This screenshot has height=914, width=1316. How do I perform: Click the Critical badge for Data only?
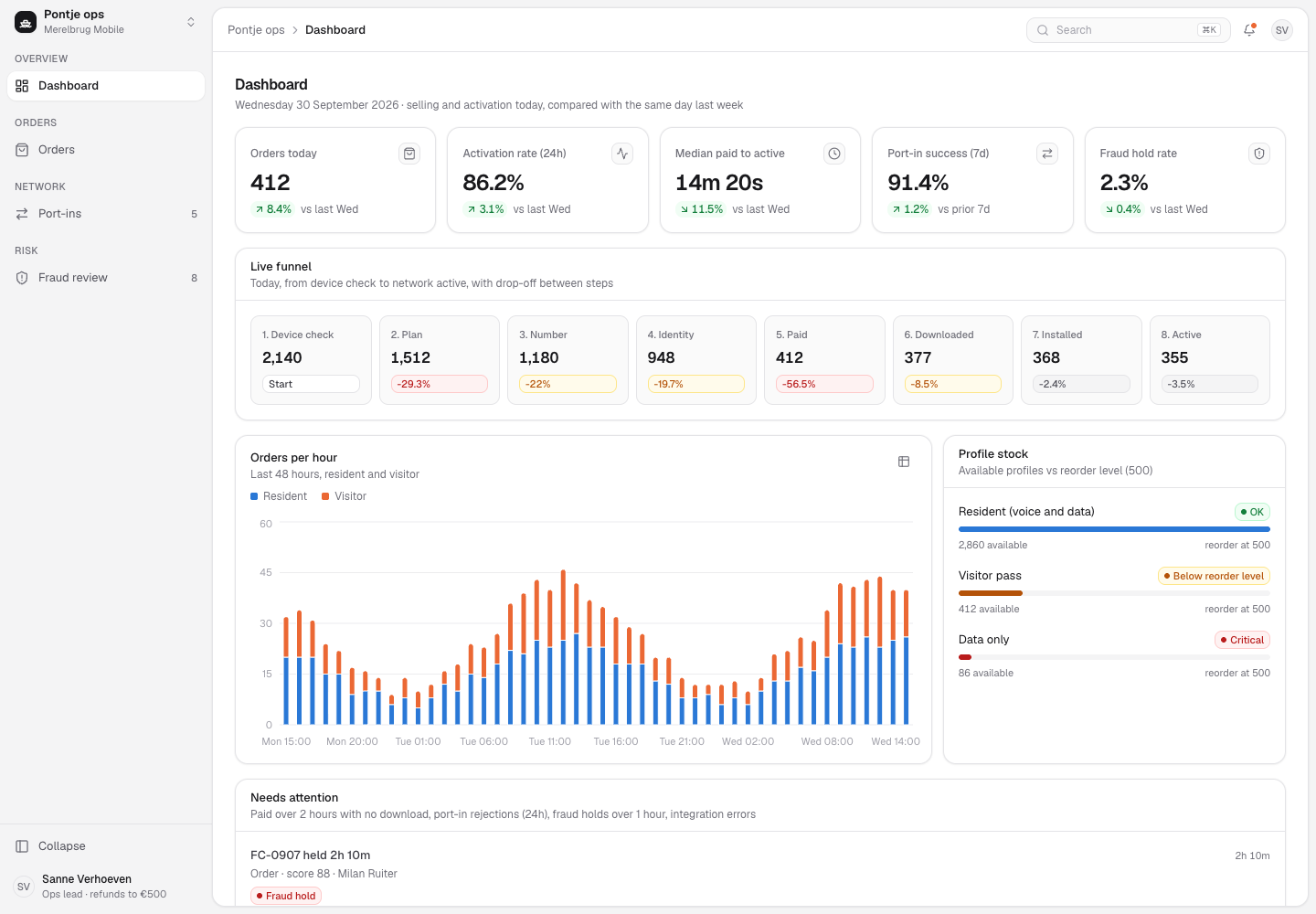pos(1242,640)
